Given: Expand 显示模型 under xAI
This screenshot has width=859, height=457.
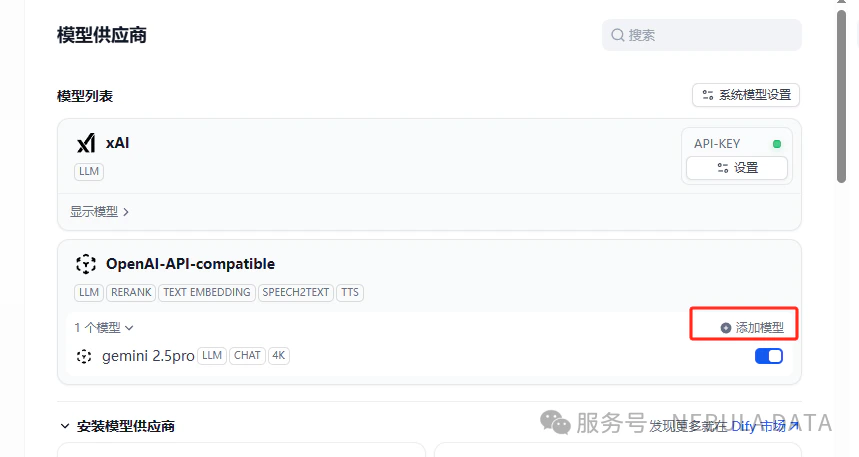Looking at the screenshot, I should [x=99, y=212].
